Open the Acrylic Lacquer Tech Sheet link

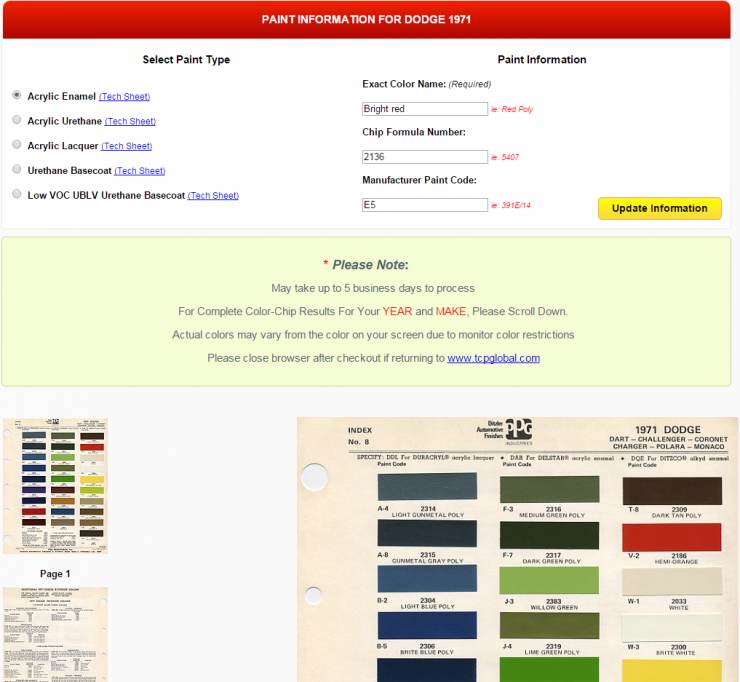pyautogui.click(x=126, y=146)
